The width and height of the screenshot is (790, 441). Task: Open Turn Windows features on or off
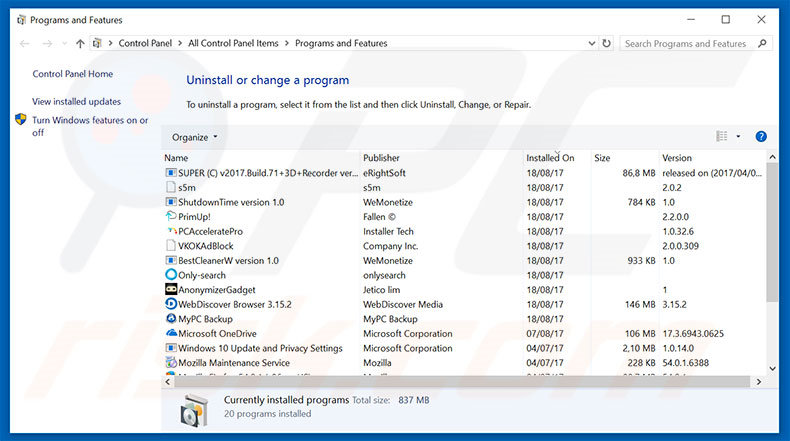tap(90, 126)
